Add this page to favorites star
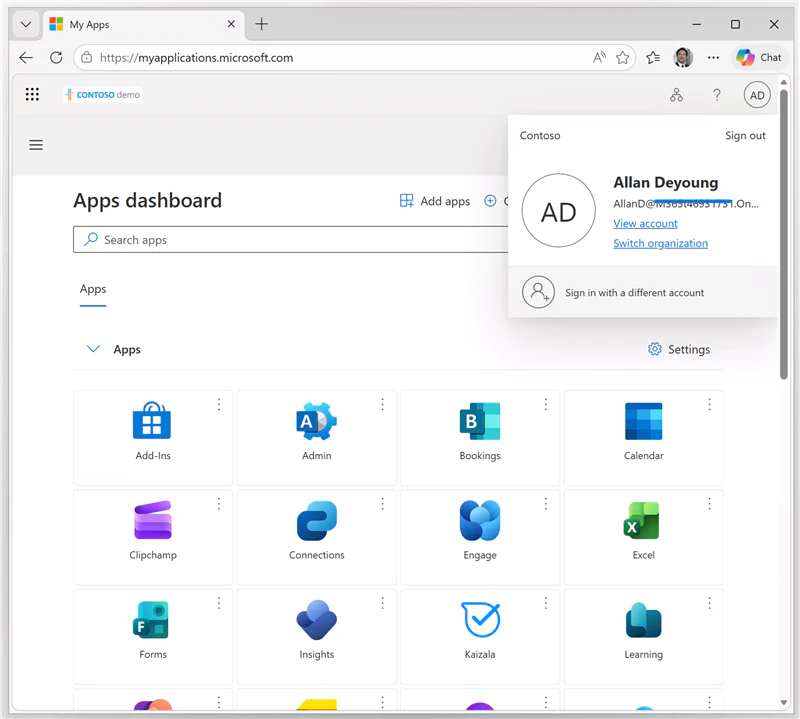The height and width of the screenshot is (719, 800). pyautogui.click(x=622, y=58)
